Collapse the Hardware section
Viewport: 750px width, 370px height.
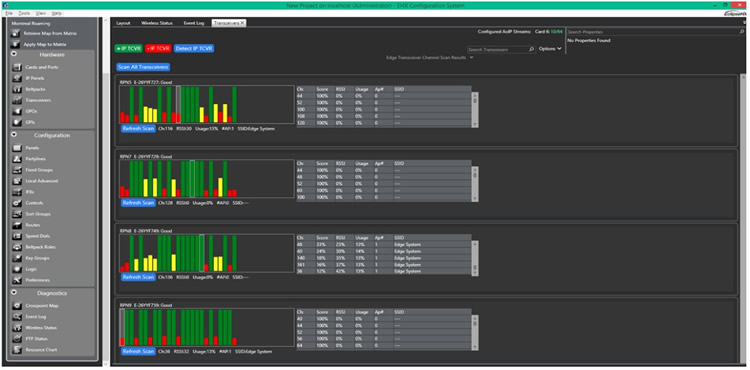click(x=14, y=54)
